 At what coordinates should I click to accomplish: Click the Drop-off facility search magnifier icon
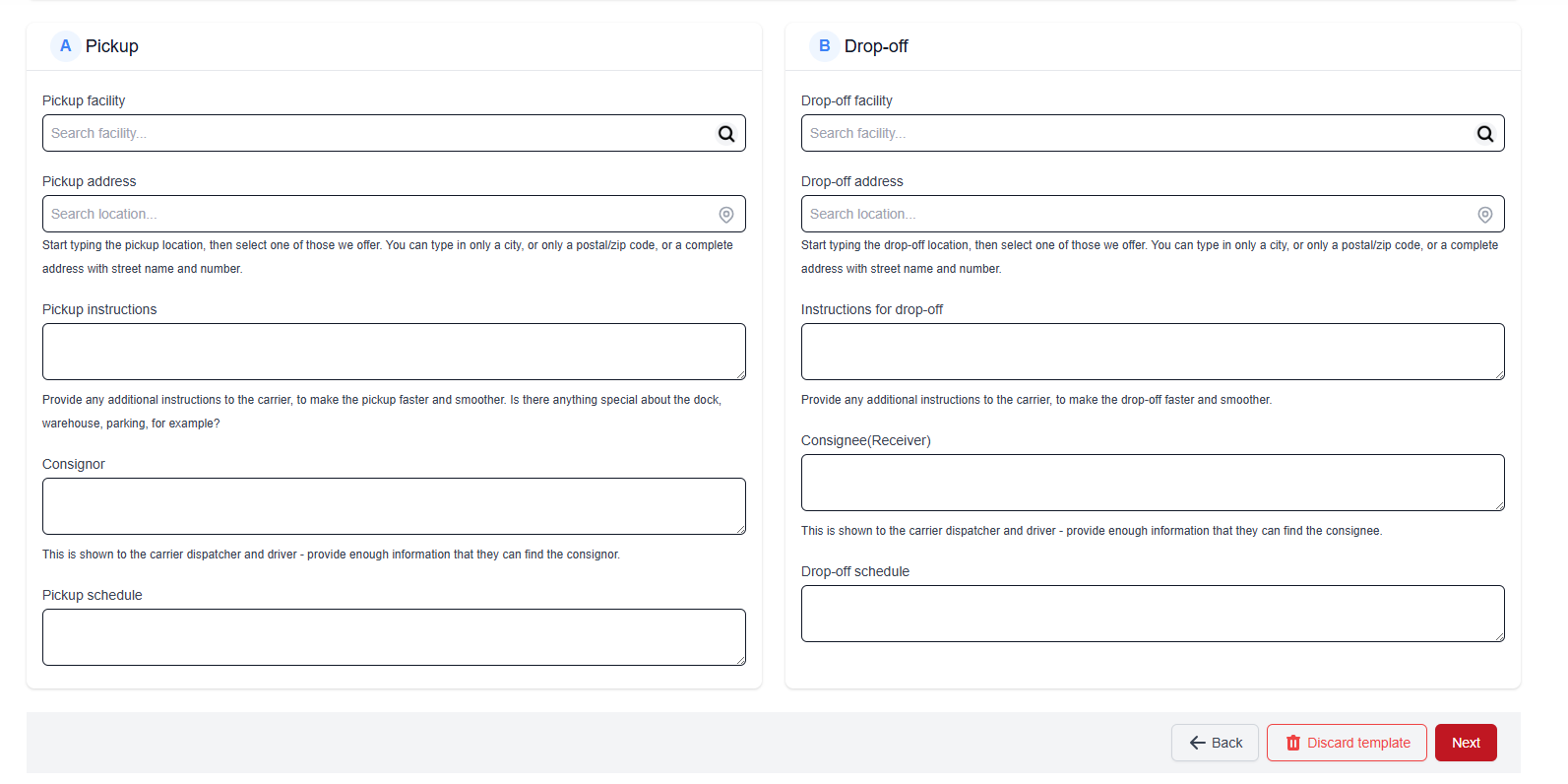[x=1485, y=134]
